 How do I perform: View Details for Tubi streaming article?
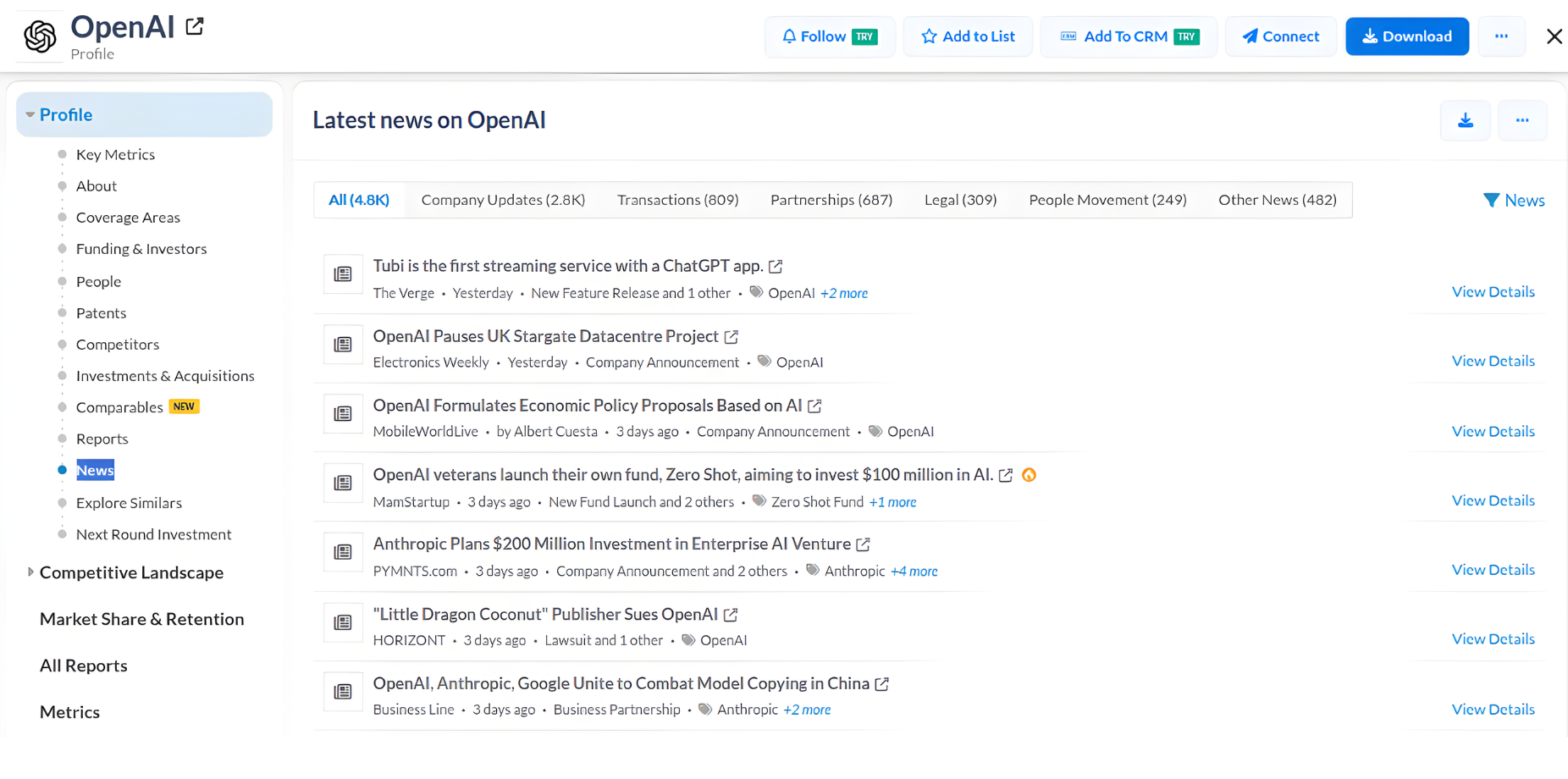point(1493,292)
